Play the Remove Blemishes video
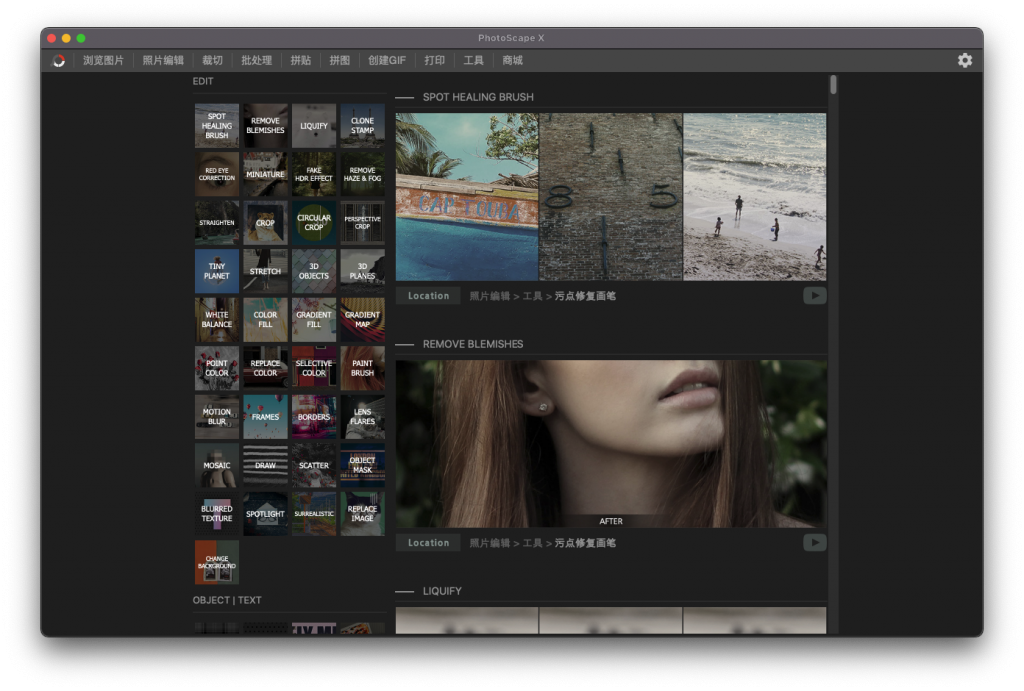This screenshot has height=691, width=1024. point(814,543)
